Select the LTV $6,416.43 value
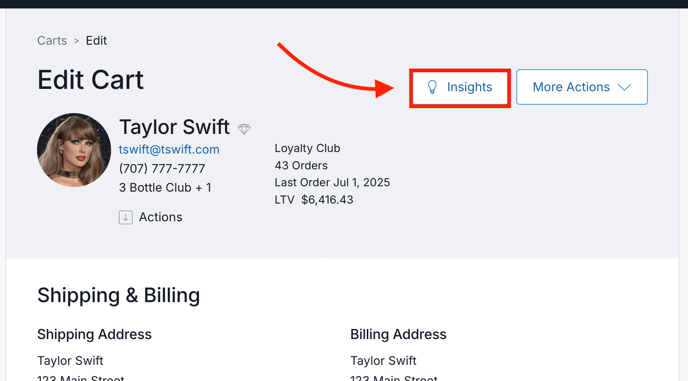 pyautogui.click(x=314, y=200)
